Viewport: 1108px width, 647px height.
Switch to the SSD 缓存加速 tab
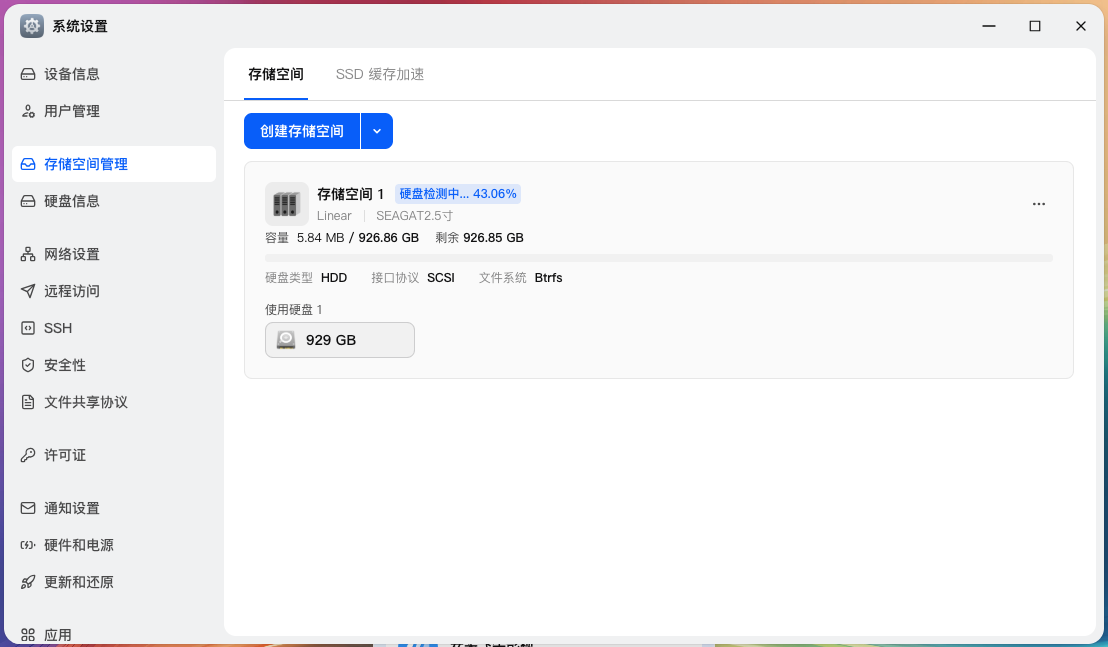coord(381,74)
